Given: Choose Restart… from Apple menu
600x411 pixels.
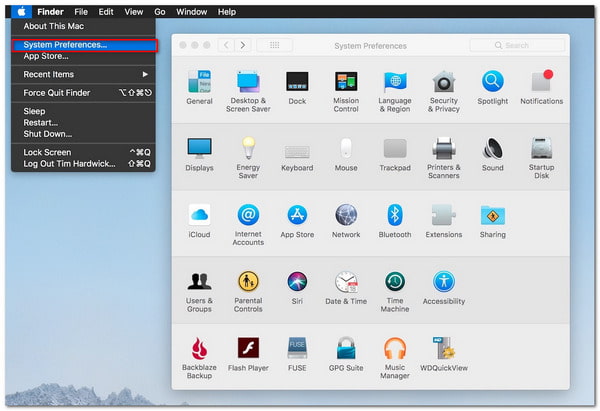Looking at the screenshot, I should click(83, 122).
